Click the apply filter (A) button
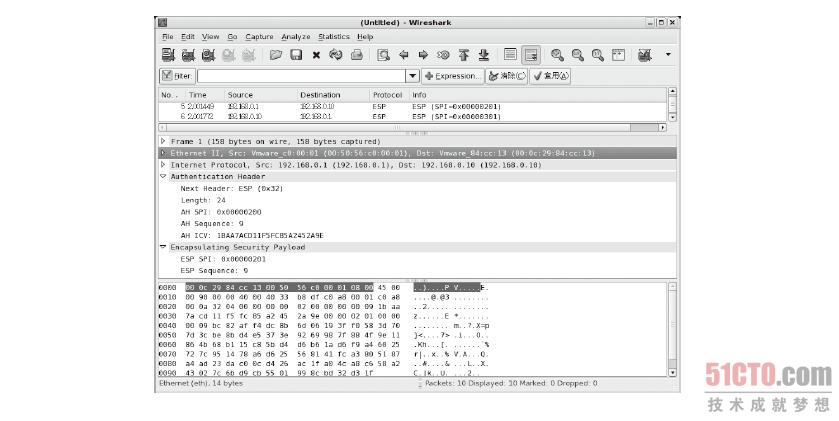This screenshot has width=839, height=421. [550, 76]
